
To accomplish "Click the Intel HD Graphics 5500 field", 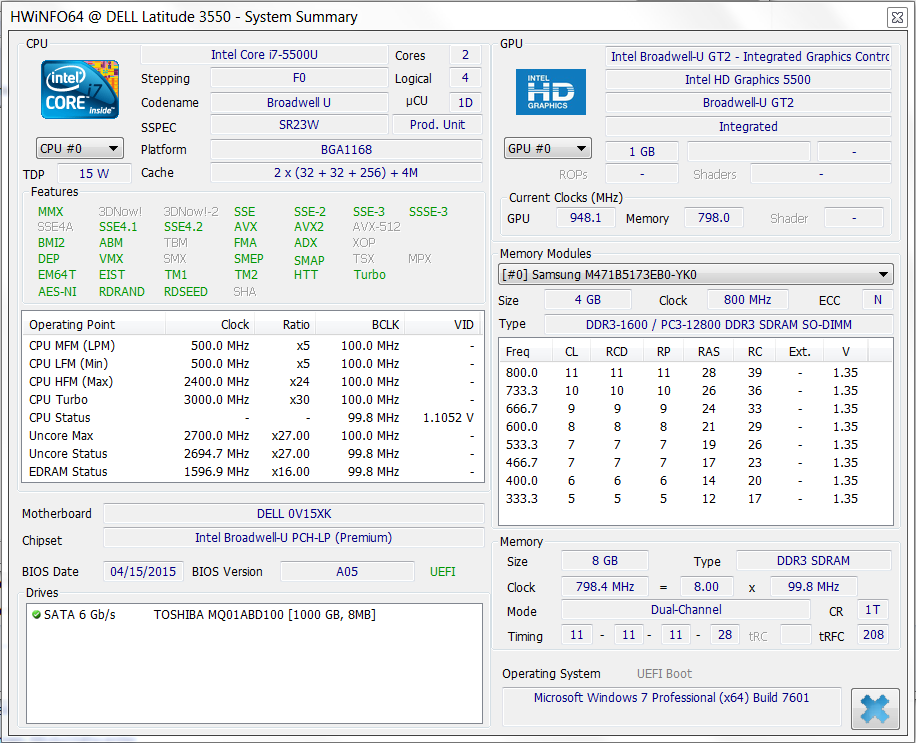I will [x=748, y=79].
